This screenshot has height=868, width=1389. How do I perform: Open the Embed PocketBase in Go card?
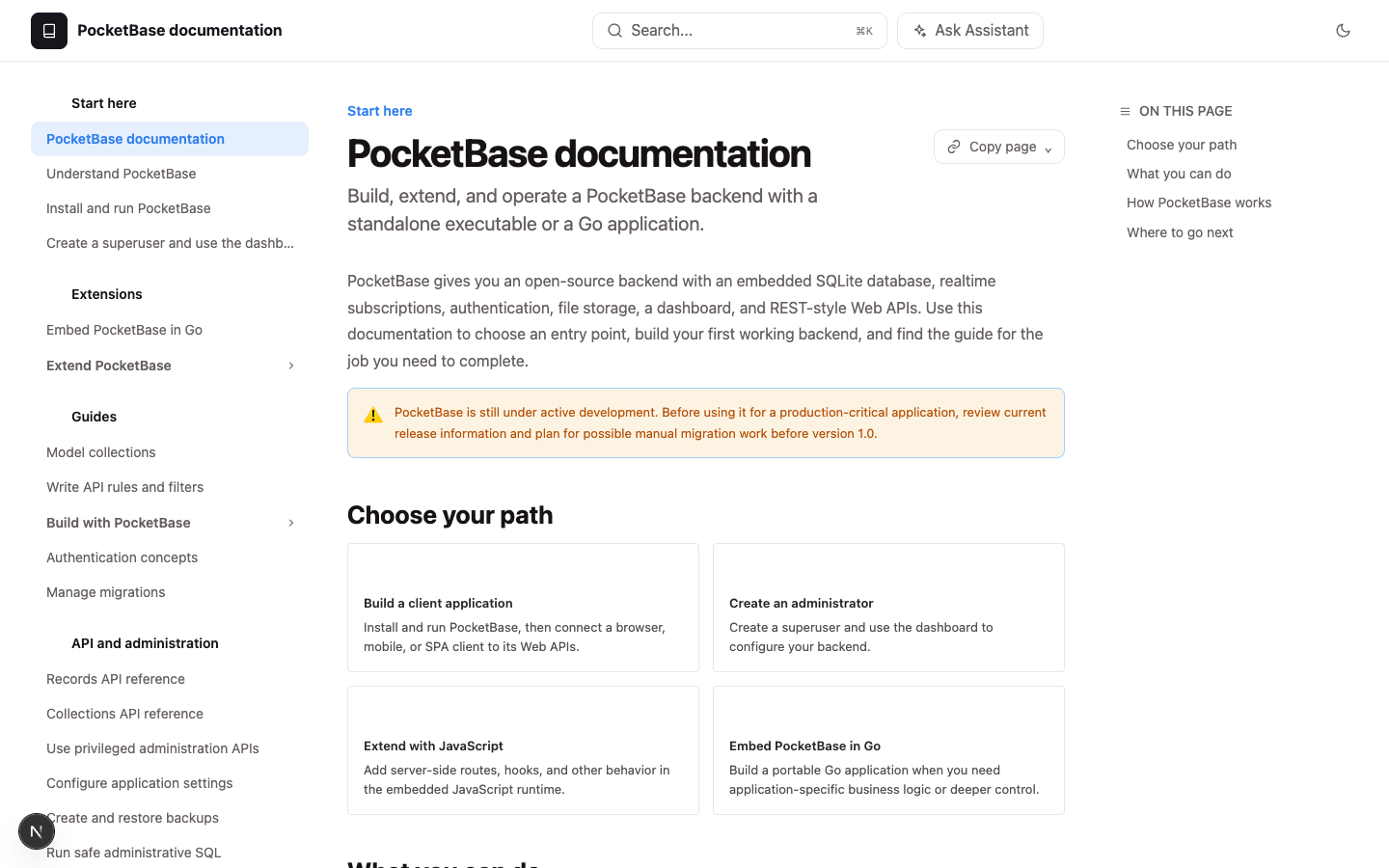(x=888, y=750)
